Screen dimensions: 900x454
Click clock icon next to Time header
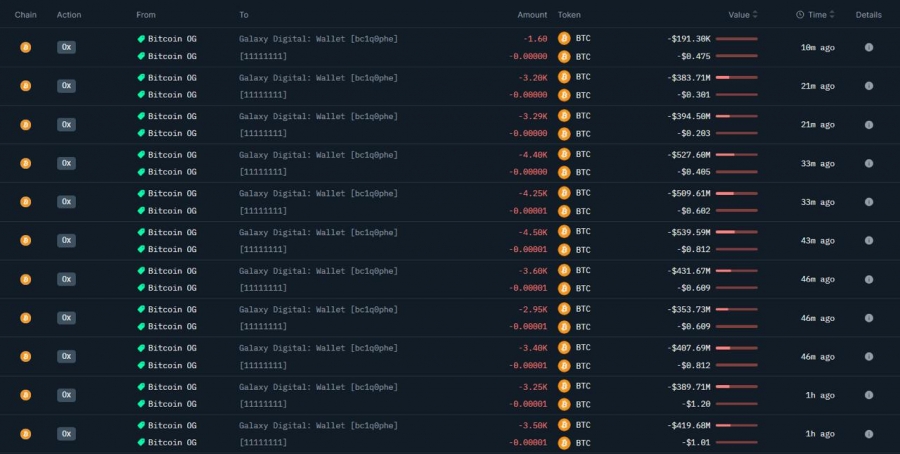tap(800, 15)
